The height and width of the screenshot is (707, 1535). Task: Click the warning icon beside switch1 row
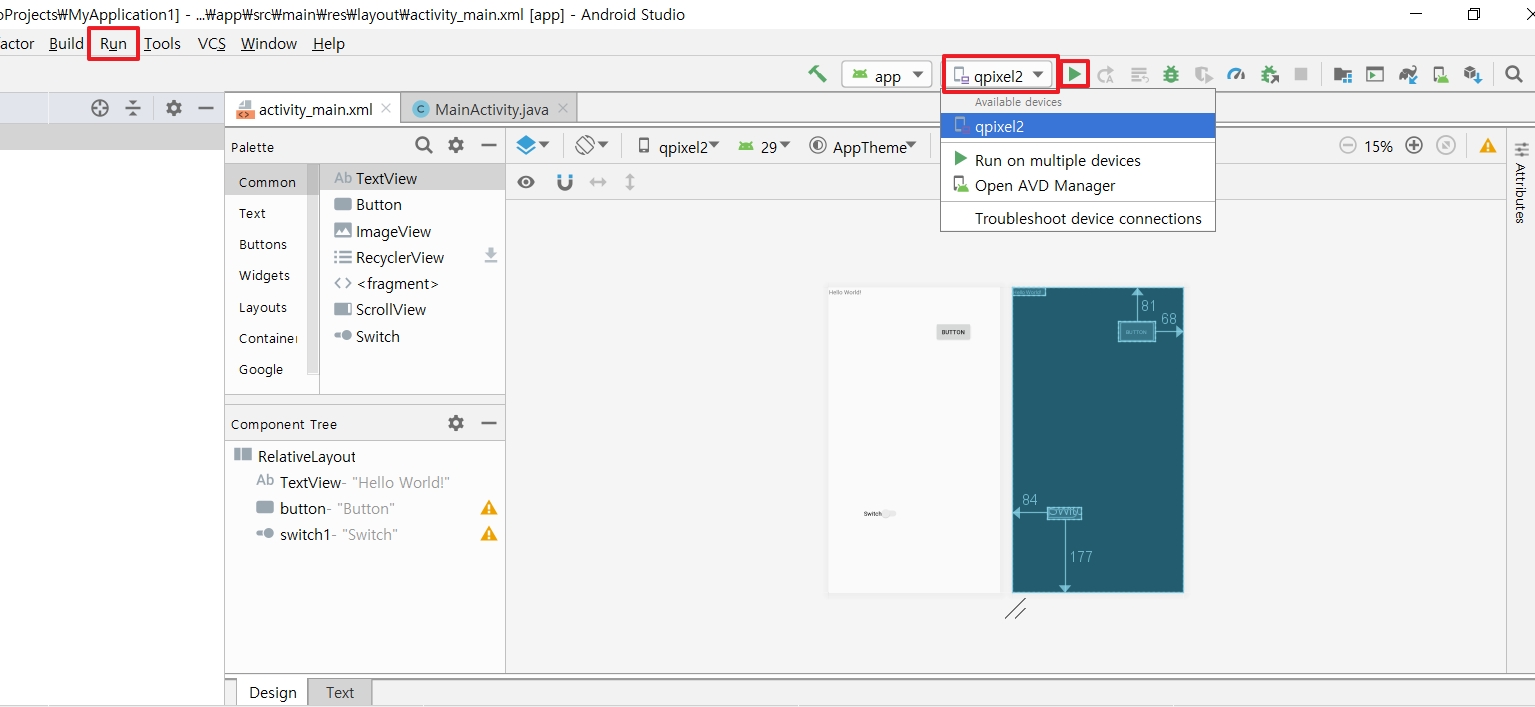489,534
